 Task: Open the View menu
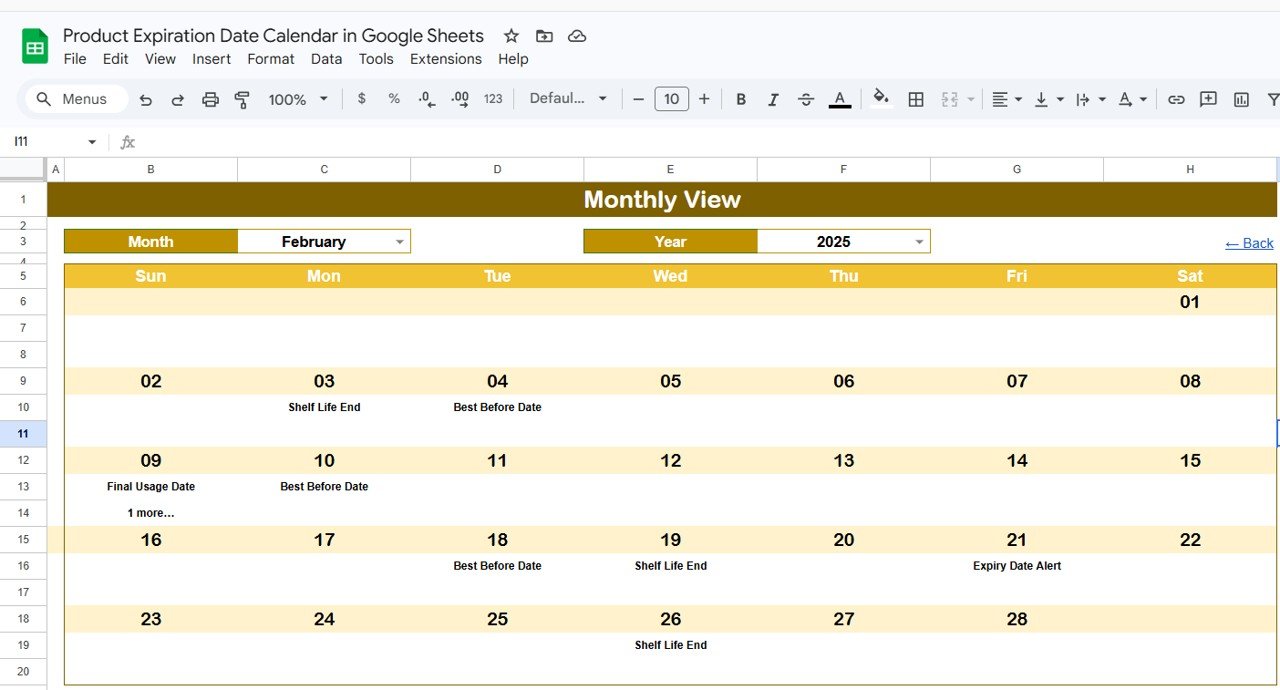160,59
